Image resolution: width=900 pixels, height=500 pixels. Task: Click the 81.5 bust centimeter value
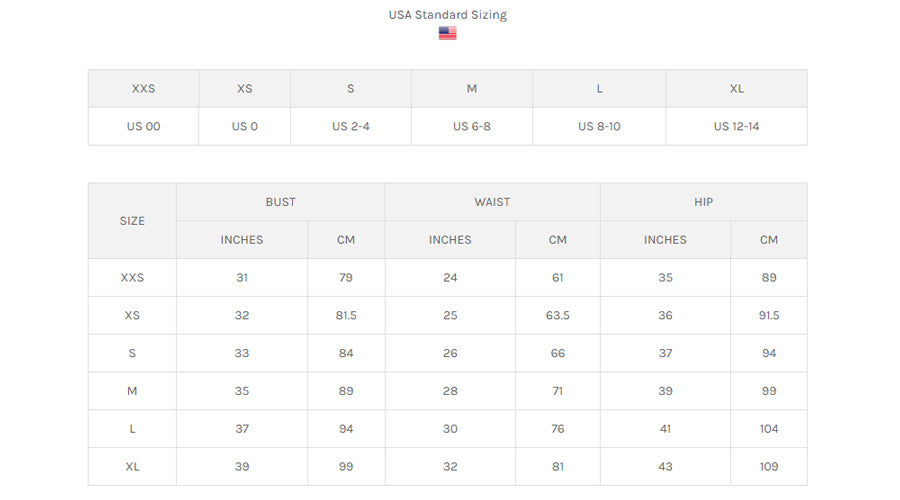pyautogui.click(x=346, y=316)
